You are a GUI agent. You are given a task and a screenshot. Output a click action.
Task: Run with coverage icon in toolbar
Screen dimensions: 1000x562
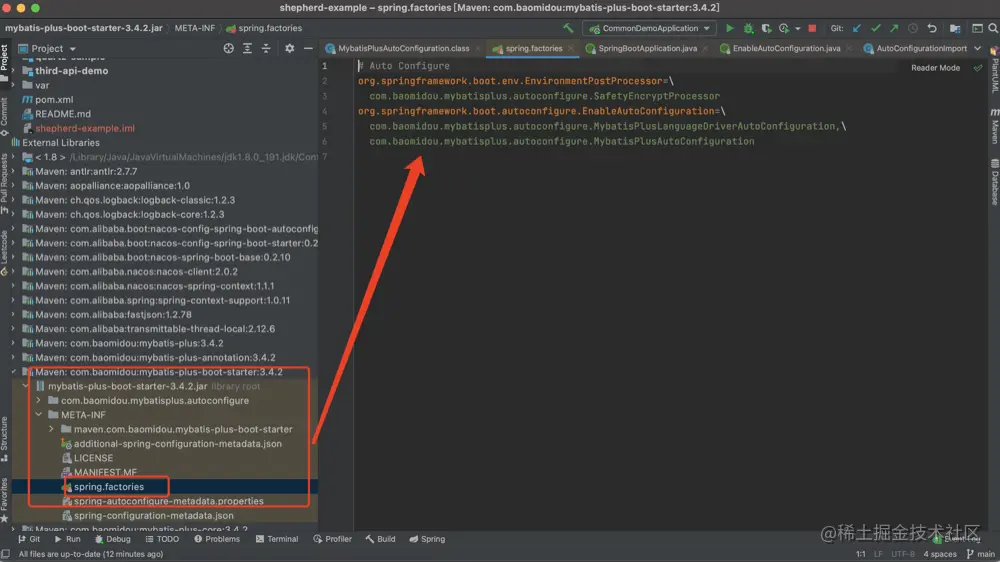coord(766,28)
